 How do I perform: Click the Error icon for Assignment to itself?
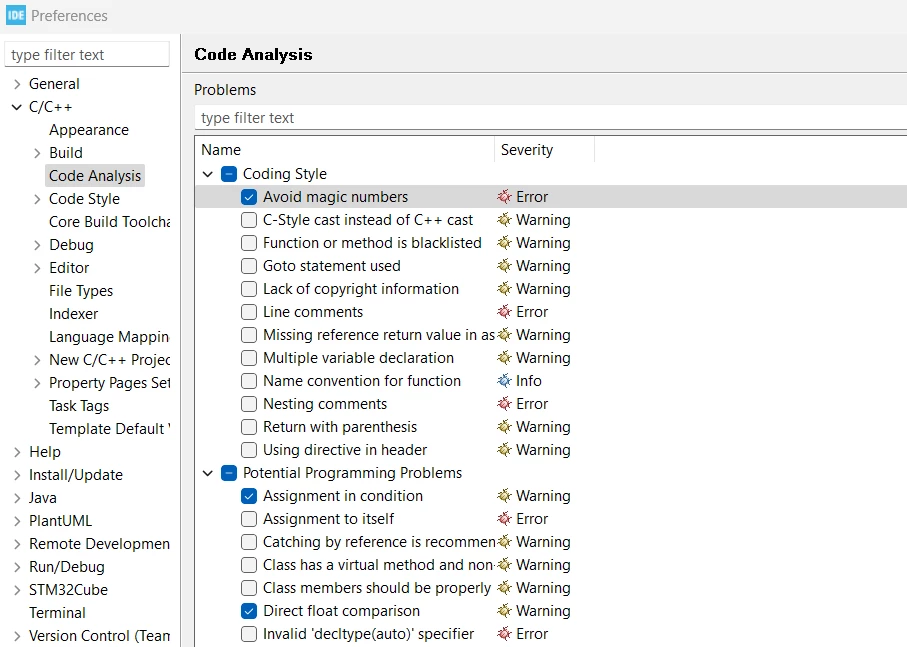click(x=504, y=519)
